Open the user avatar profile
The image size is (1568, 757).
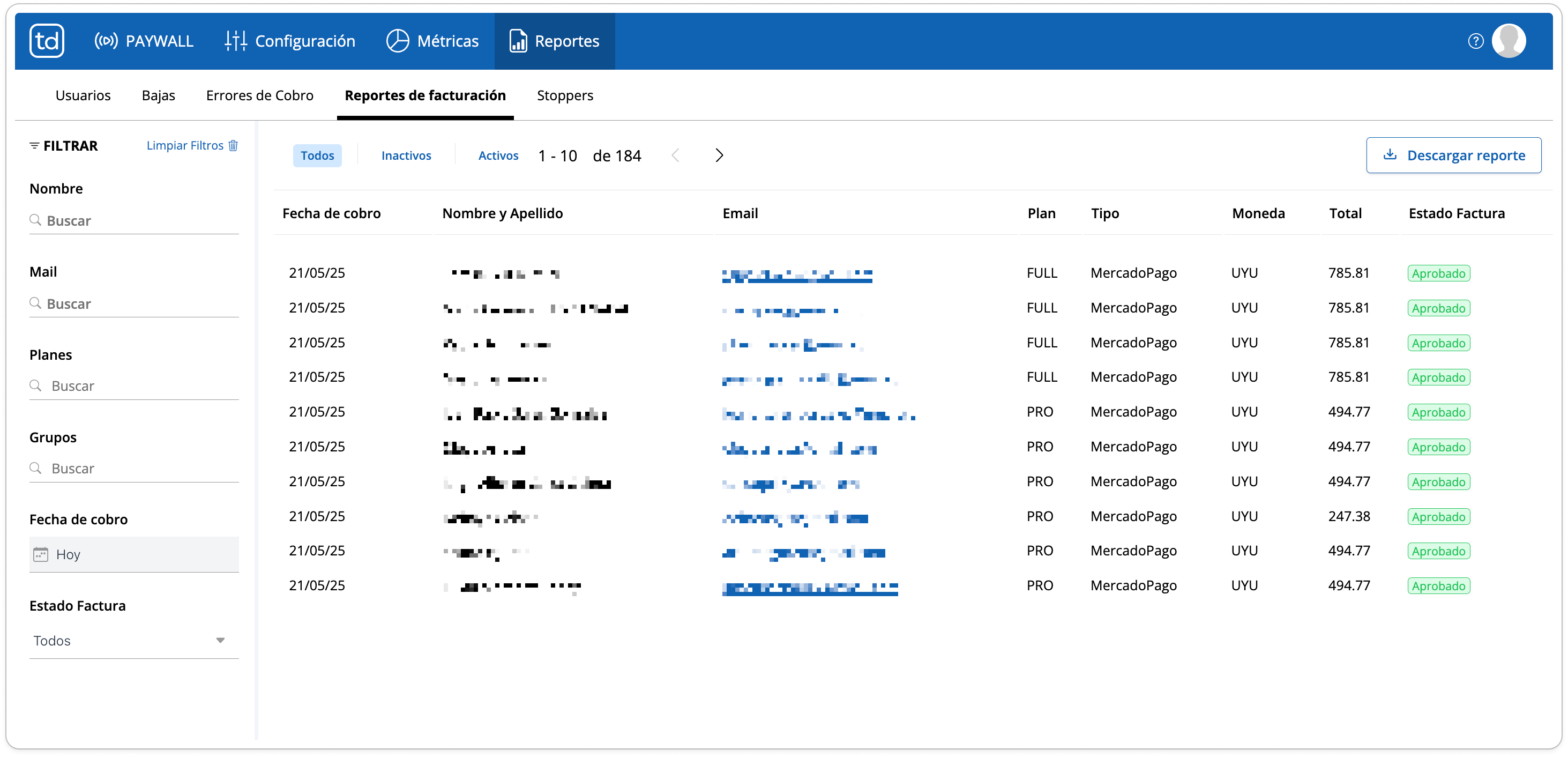pos(1509,41)
